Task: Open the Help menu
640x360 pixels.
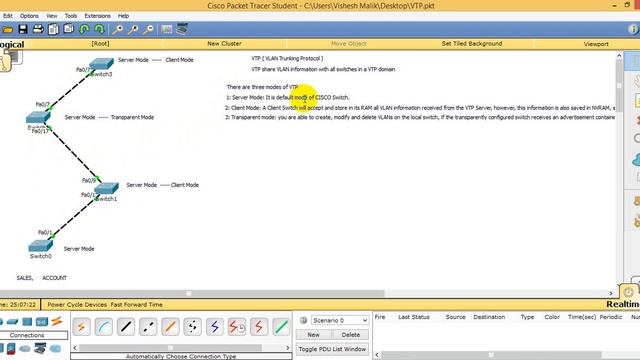Action: [x=123, y=16]
